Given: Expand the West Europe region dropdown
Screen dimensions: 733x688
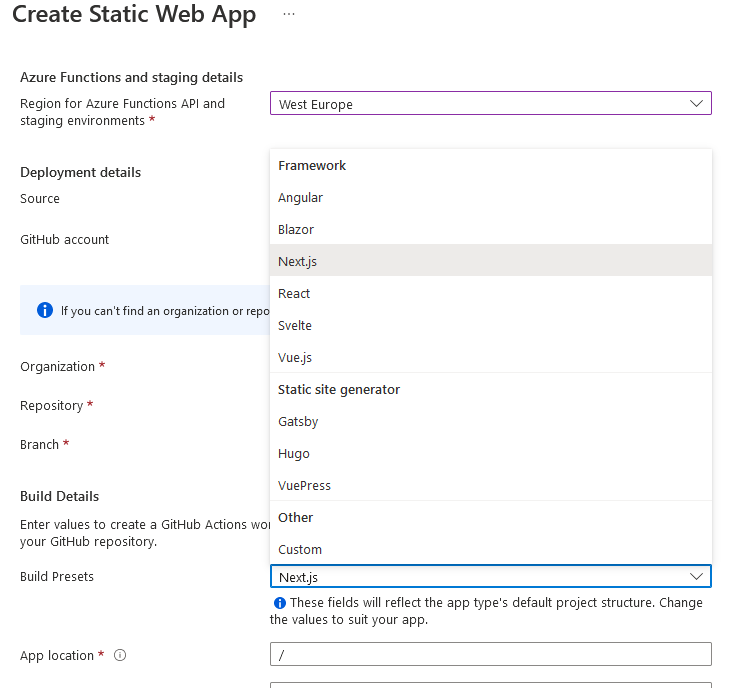Looking at the screenshot, I should pos(696,103).
